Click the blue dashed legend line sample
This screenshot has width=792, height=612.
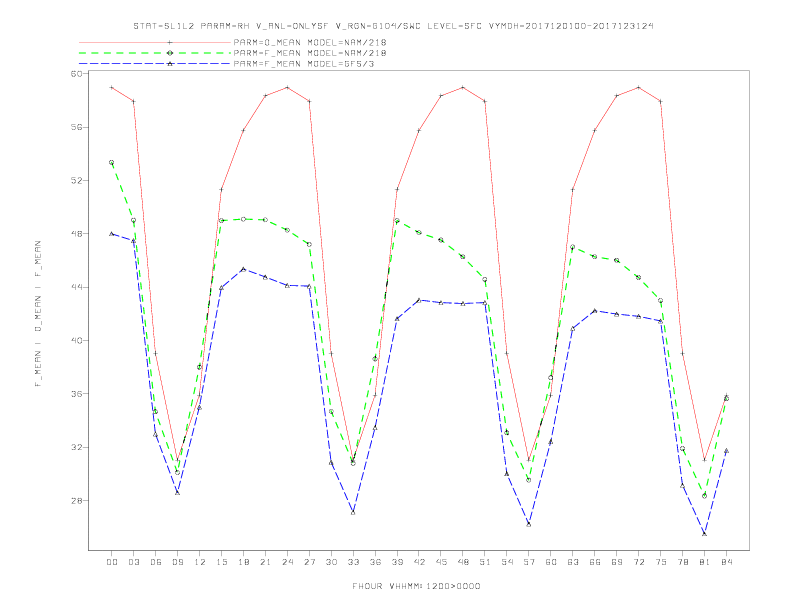(155, 64)
